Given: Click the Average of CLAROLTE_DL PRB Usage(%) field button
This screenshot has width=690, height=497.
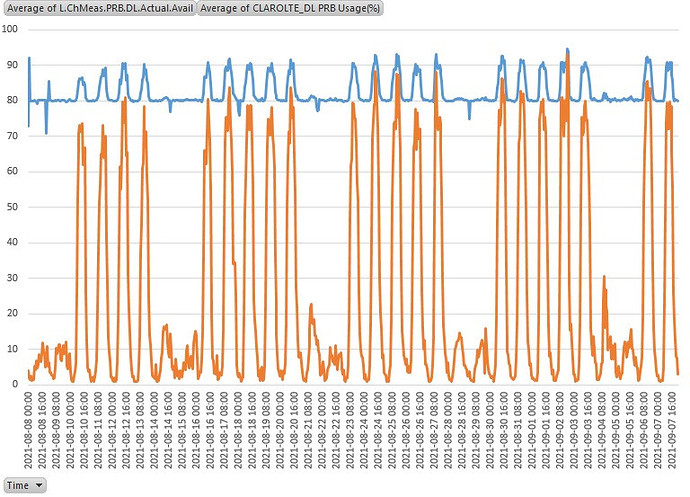Looking at the screenshot, I should click(290, 8).
